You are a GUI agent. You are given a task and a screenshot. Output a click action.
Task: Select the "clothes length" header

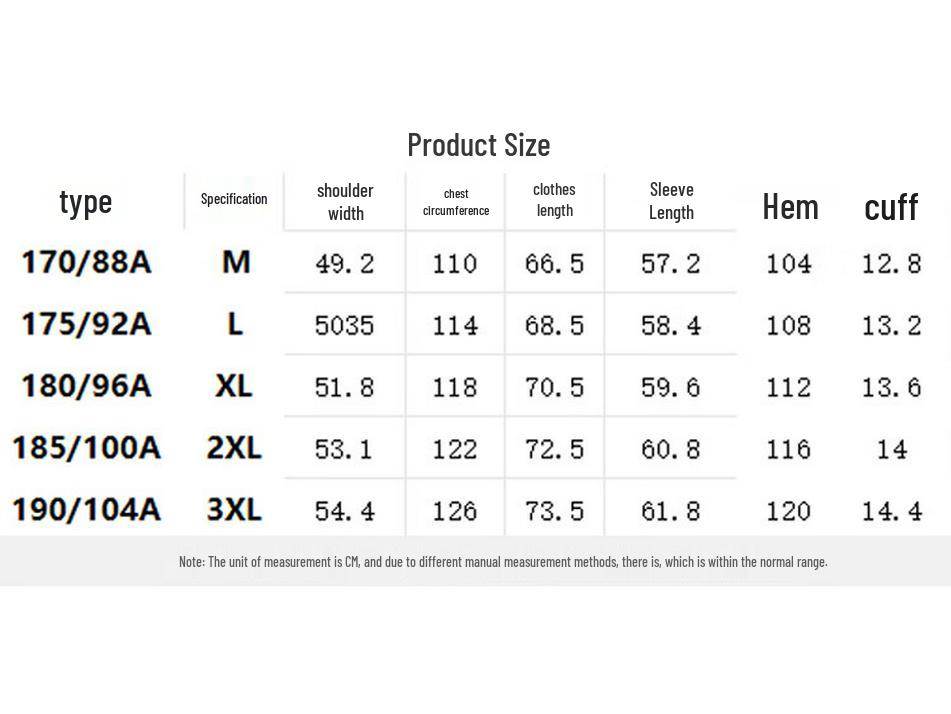coord(554,199)
